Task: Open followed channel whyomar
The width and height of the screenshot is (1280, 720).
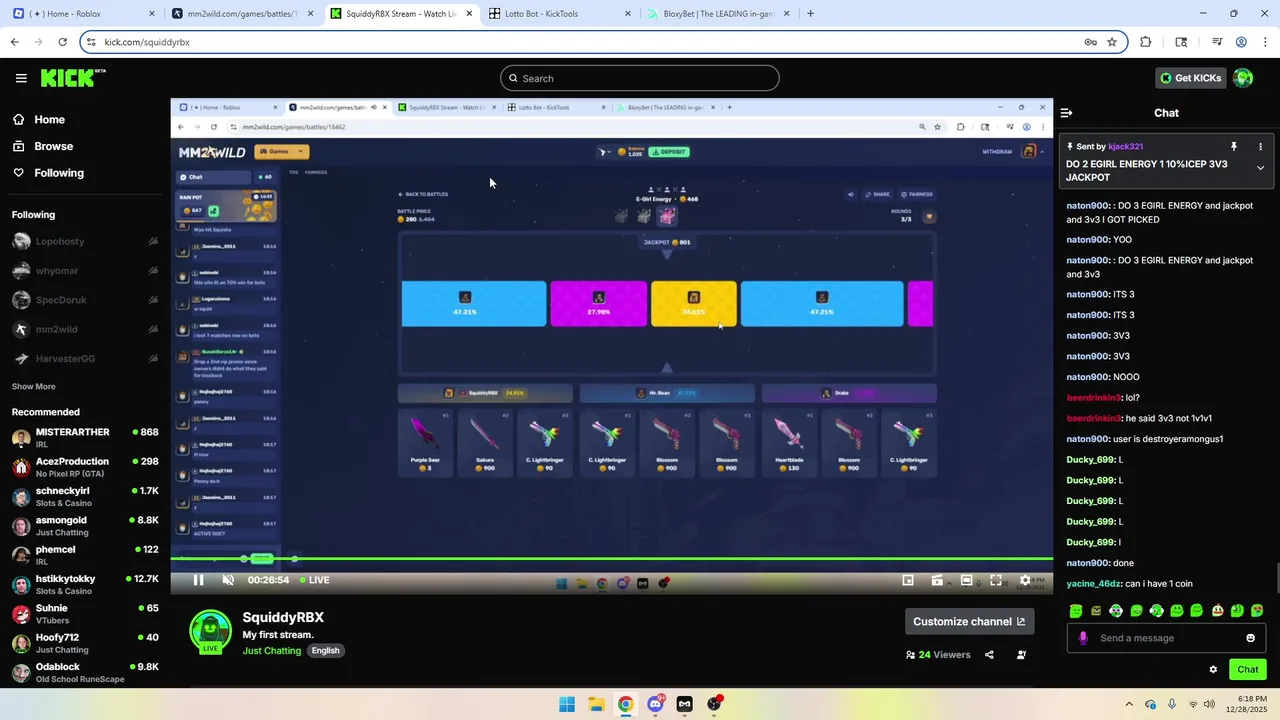Action: click(x=85, y=271)
